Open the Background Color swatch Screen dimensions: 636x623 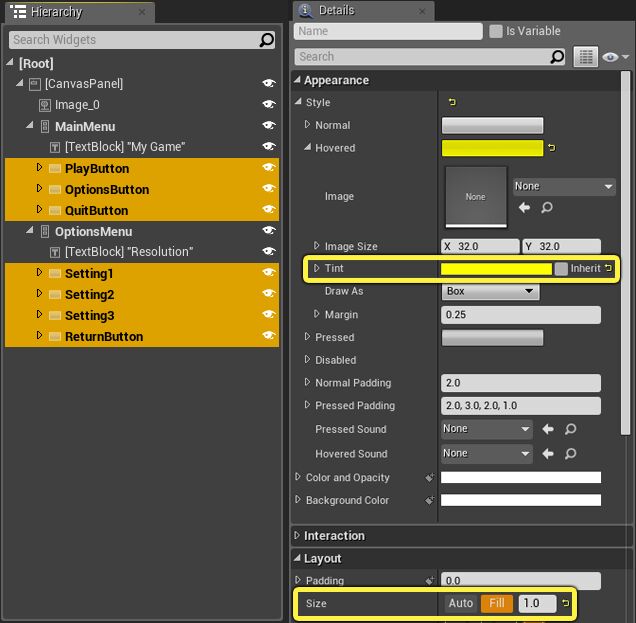(521, 500)
